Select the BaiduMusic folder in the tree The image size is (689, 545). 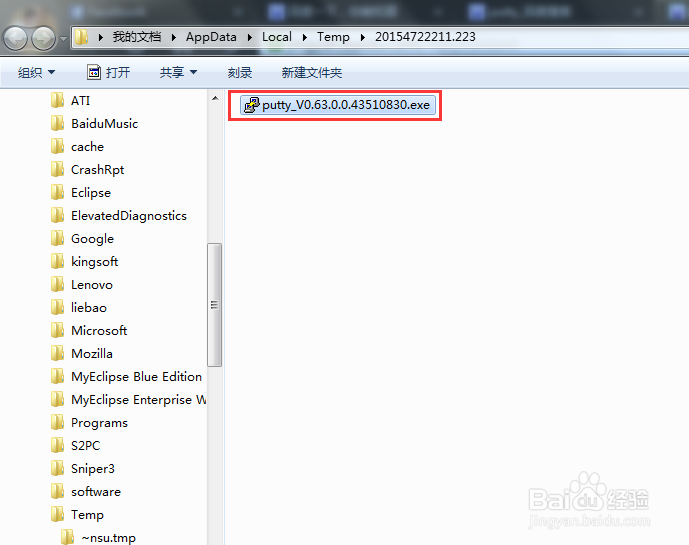click(105, 124)
